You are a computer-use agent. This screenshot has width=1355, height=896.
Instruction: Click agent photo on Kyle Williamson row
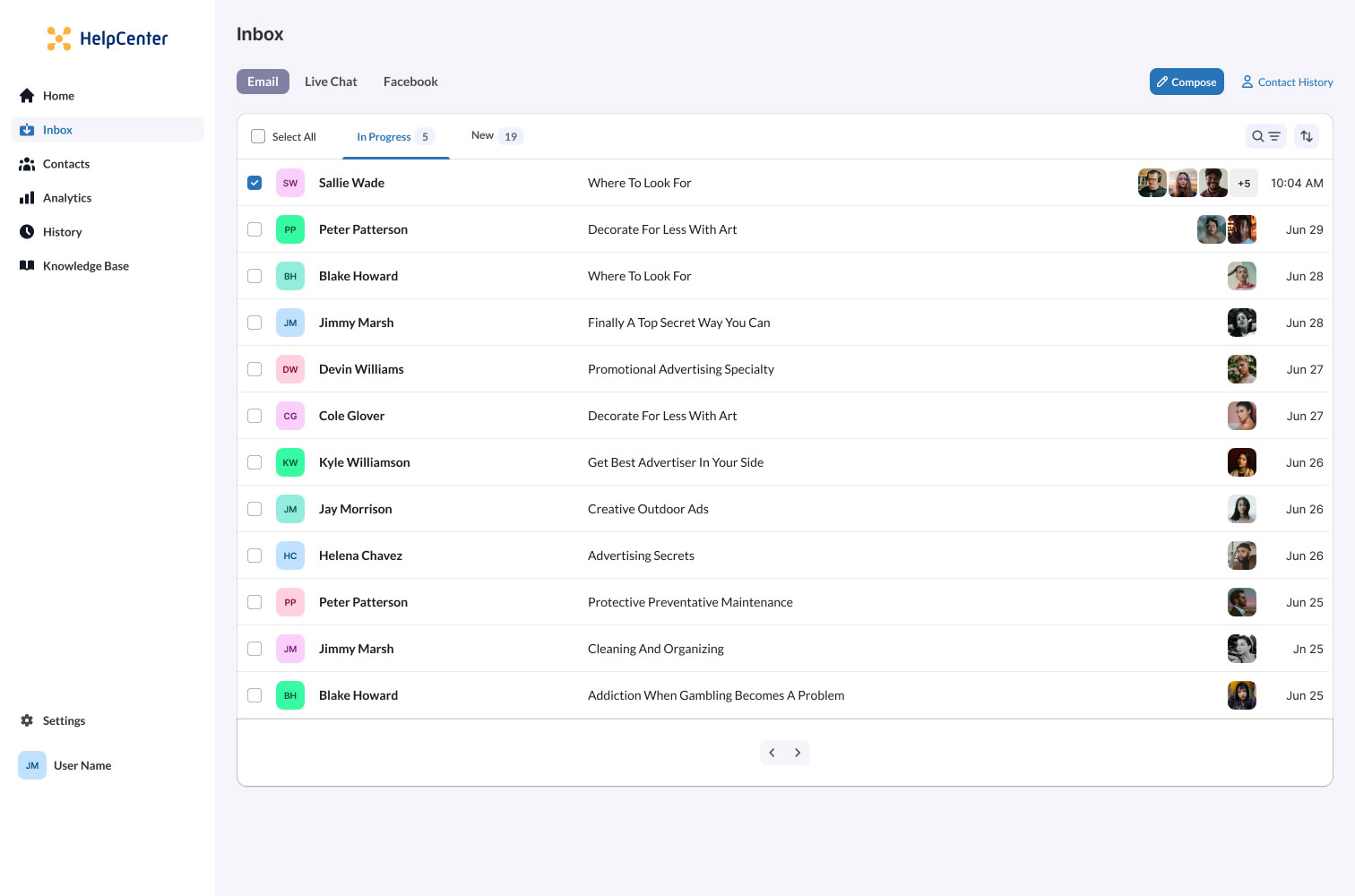point(1242,462)
